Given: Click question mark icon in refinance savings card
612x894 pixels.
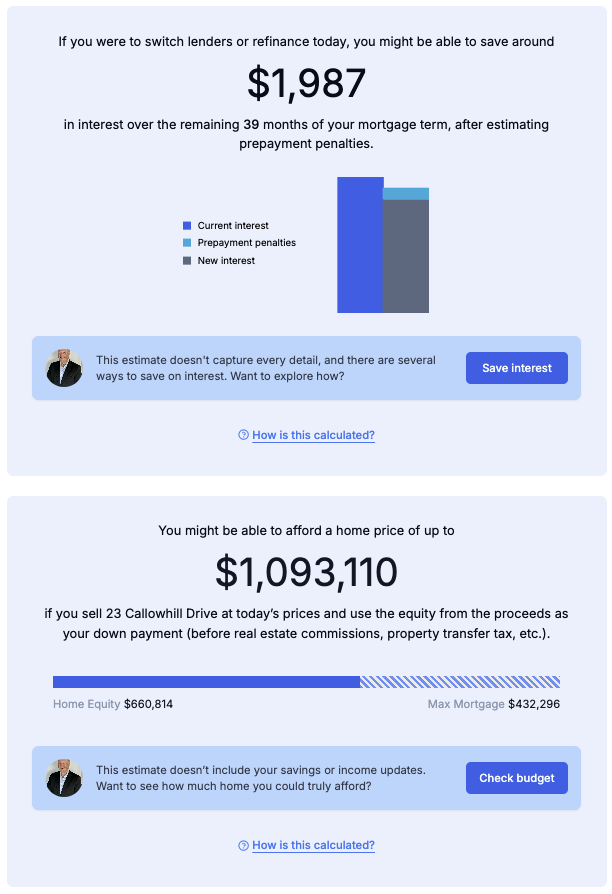Looking at the screenshot, I should click(x=243, y=435).
